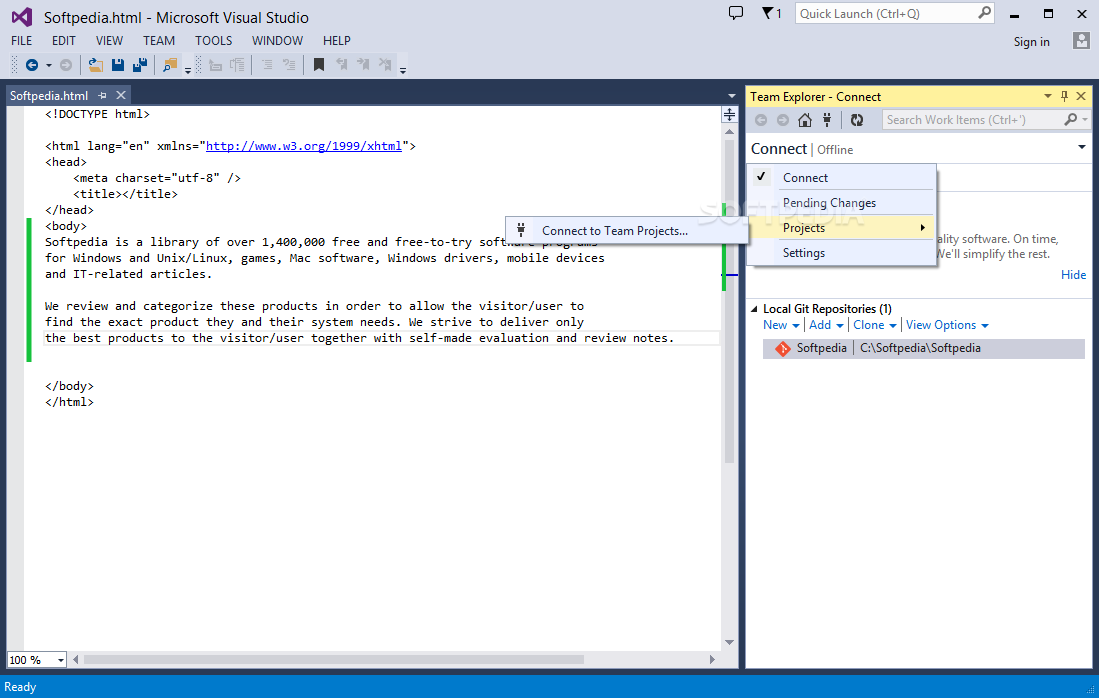
Task: Open the VIEW menu
Action: (x=109, y=41)
